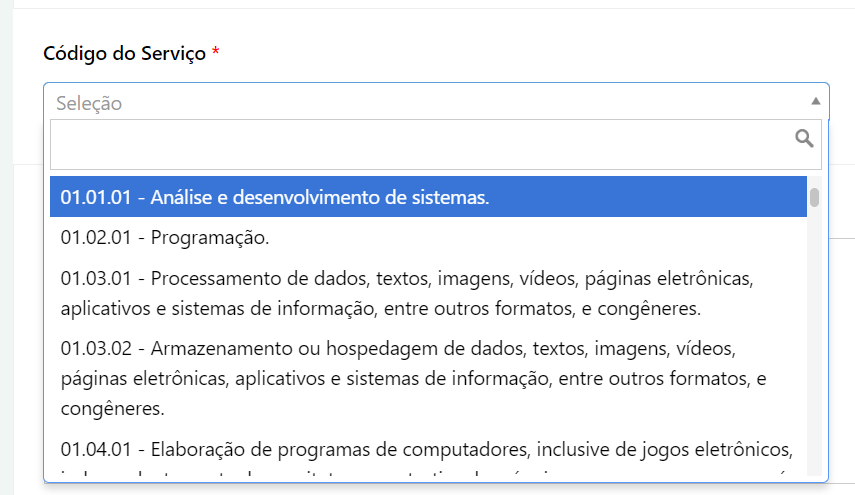Screen dimensions: 855x495
Task: Select 01.01.01 Análise e desenvolvimento de sistemas
Action: pyautogui.click(x=428, y=196)
